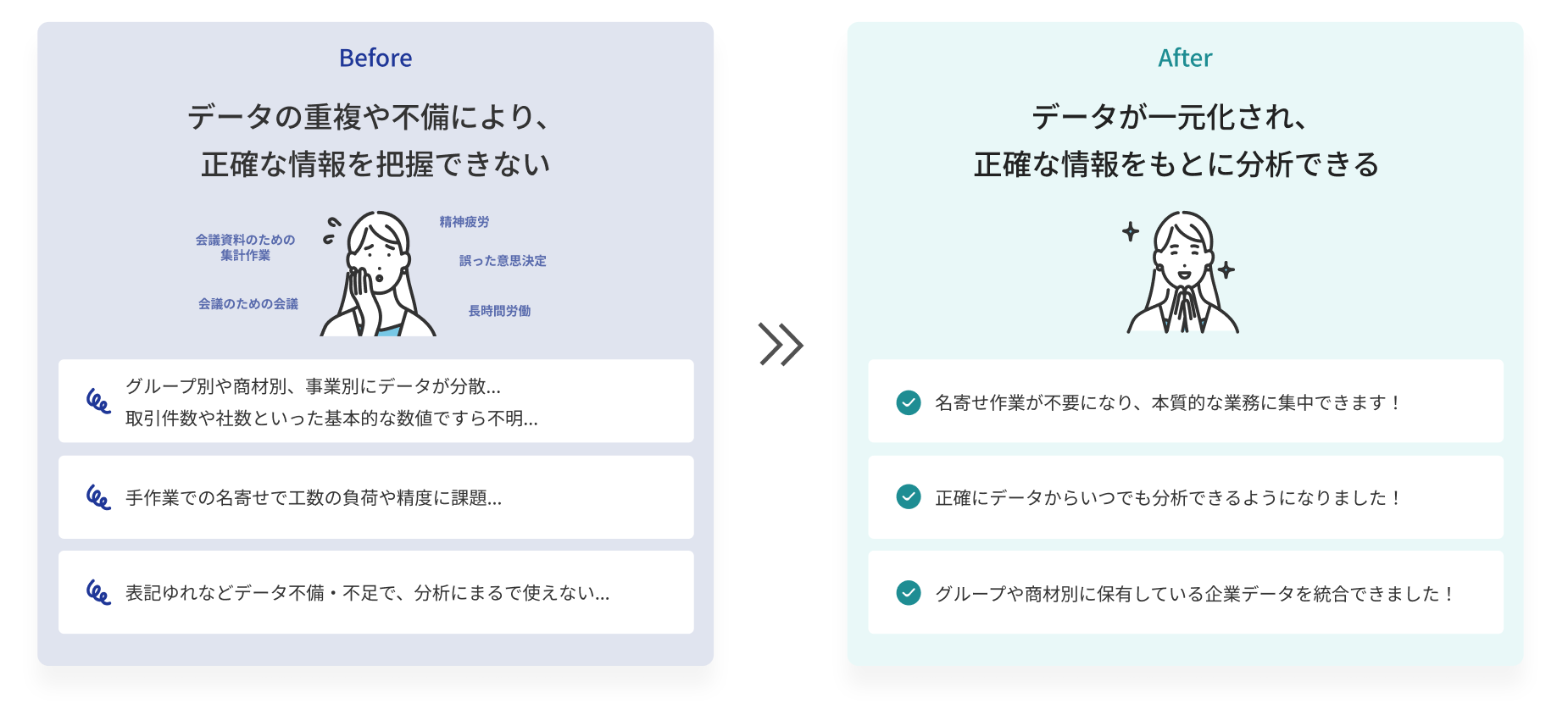This screenshot has width=1568, height=715.
Task: Click the squiggle icon beside グループ別や商材別 text
Action: 98,401
